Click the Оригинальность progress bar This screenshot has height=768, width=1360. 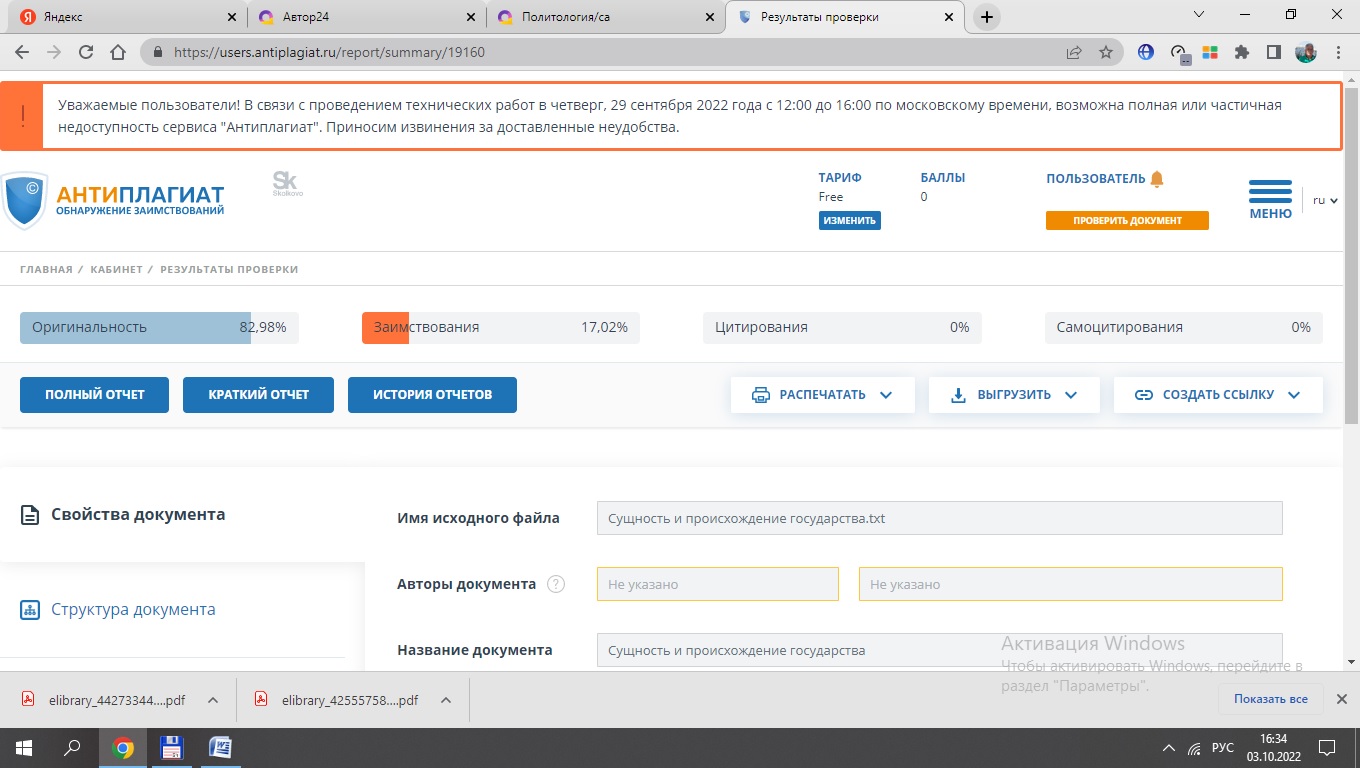pos(159,327)
